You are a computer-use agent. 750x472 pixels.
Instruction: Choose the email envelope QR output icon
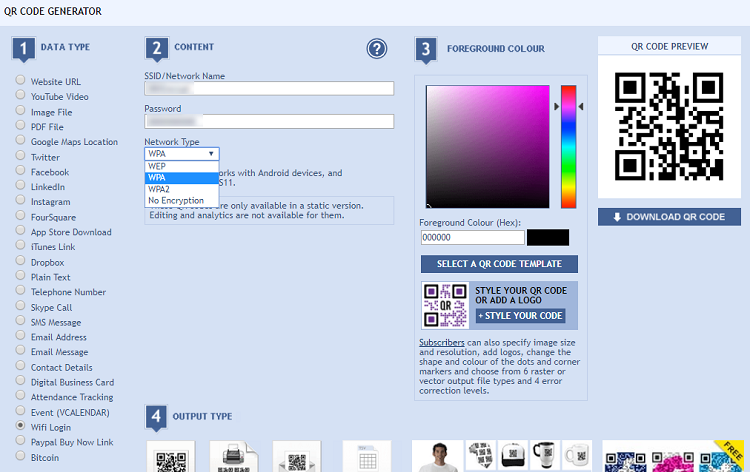pyautogui.click(x=297, y=457)
